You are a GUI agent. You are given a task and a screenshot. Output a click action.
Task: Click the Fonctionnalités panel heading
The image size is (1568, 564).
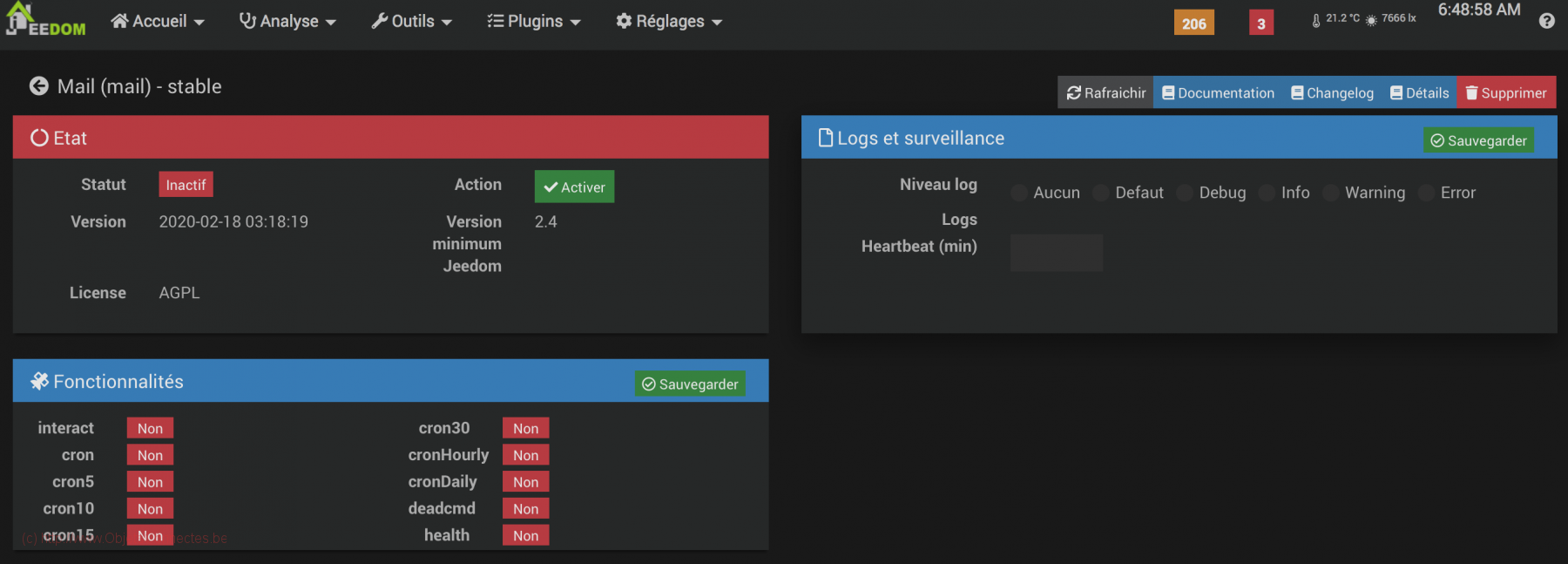(x=118, y=381)
